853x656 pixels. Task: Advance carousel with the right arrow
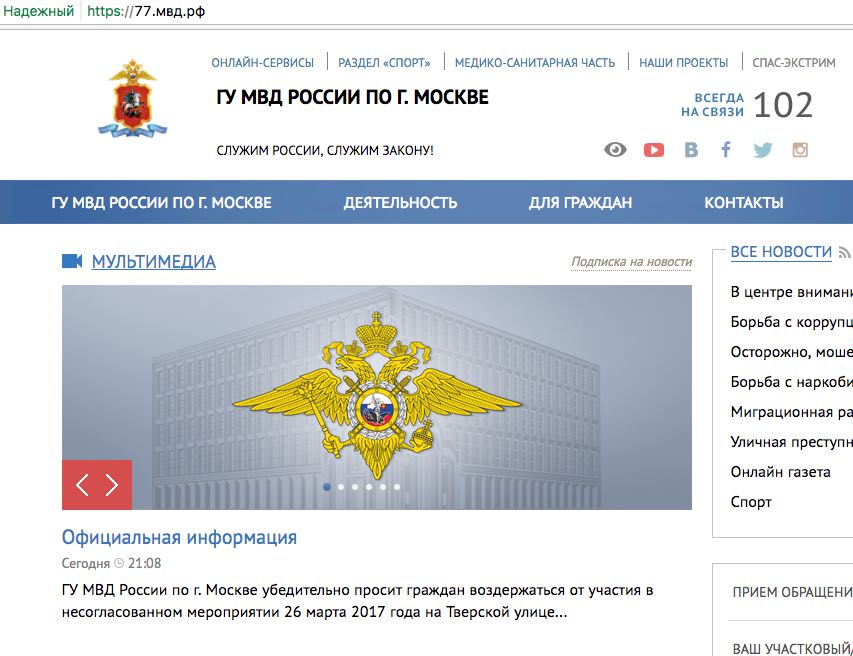112,485
